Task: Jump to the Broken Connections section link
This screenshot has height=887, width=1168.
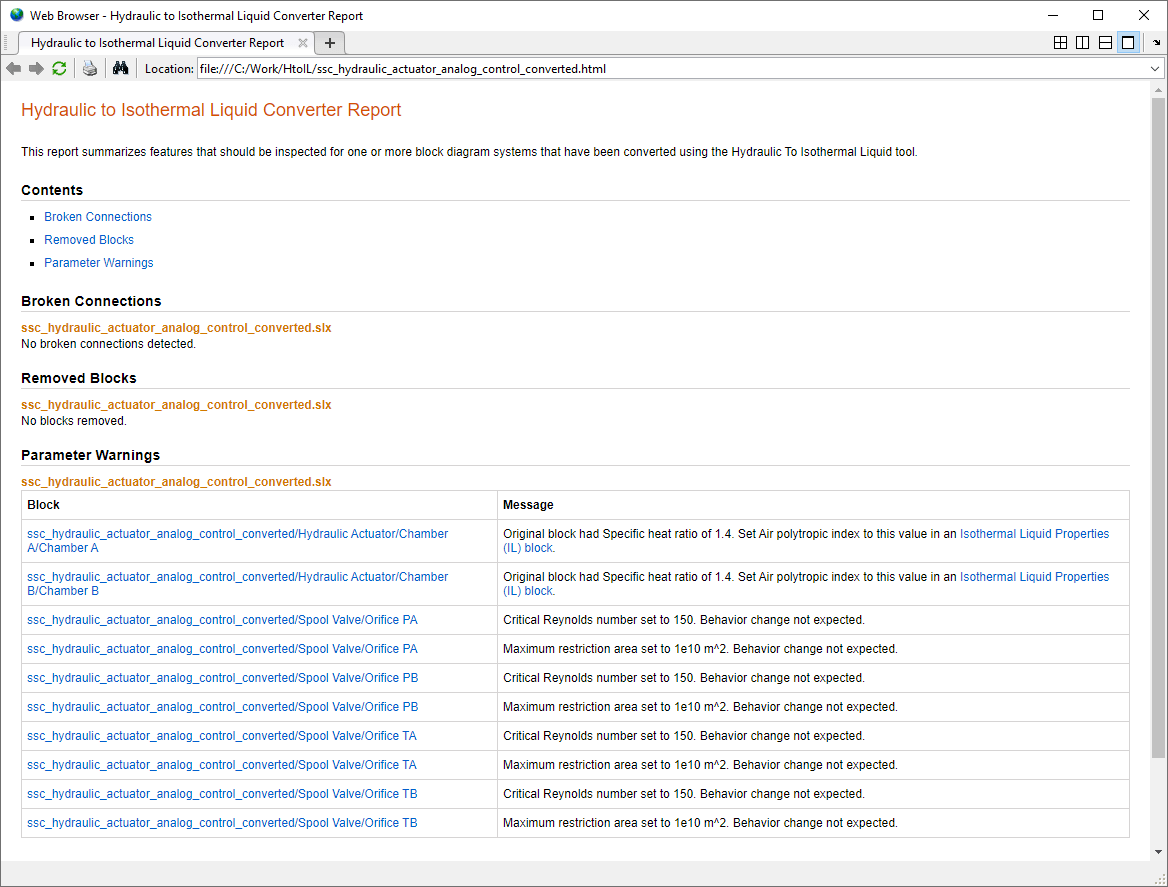Action: (x=98, y=217)
